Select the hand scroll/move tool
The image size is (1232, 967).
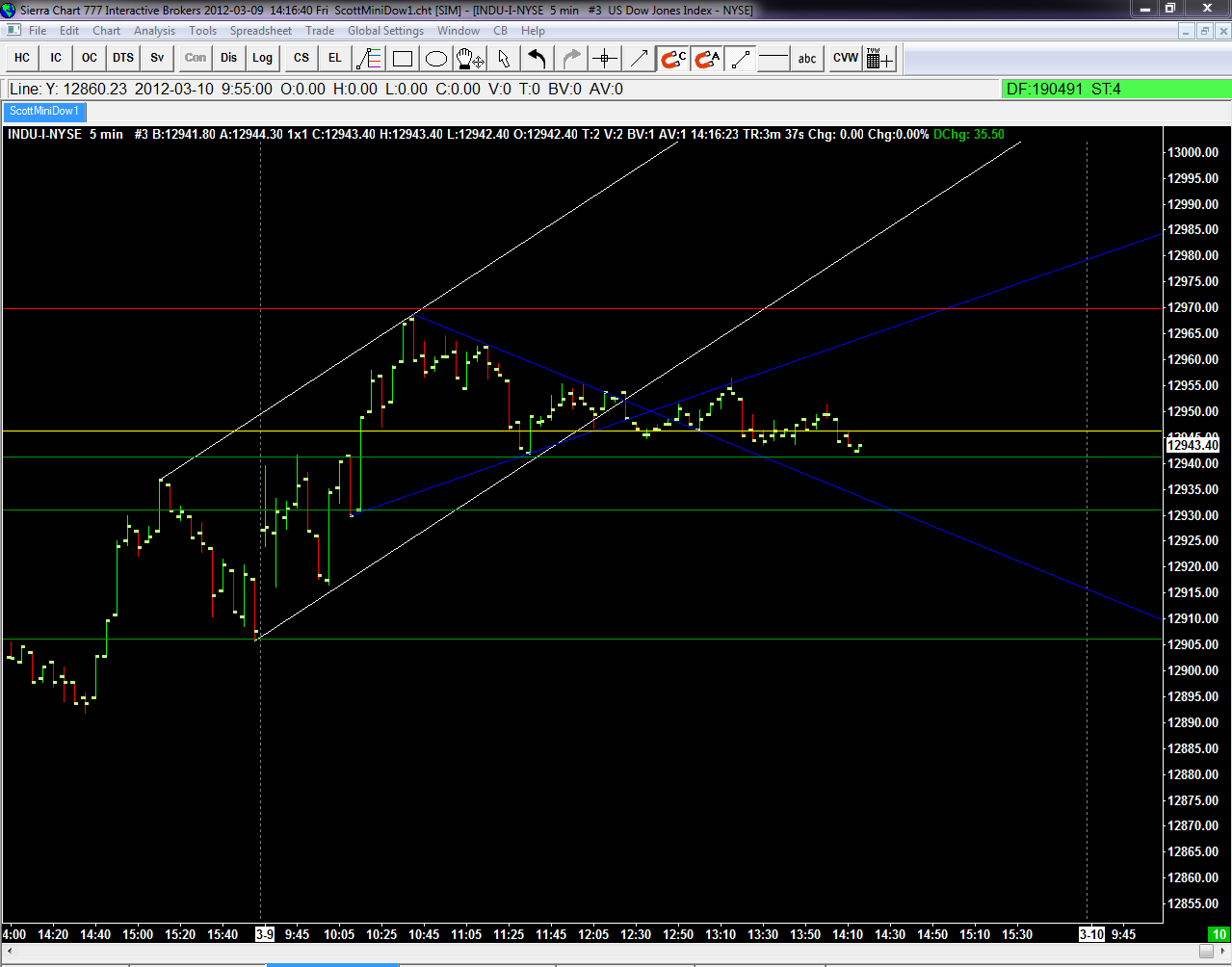pos(470,58)
